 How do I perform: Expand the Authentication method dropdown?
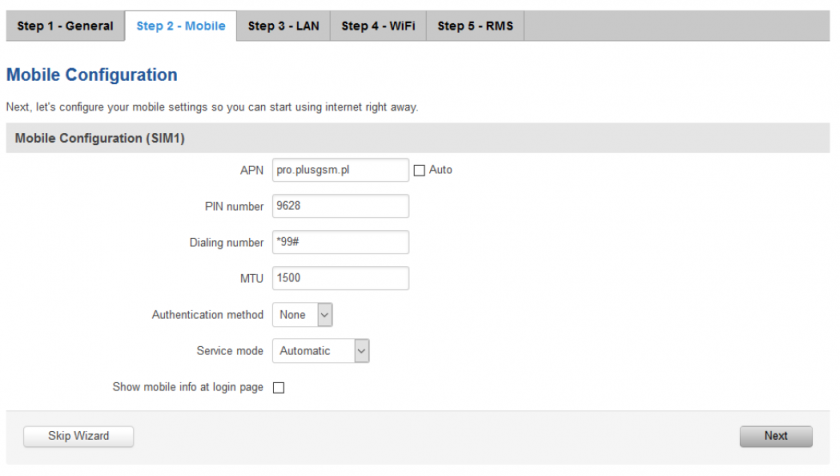302,315
